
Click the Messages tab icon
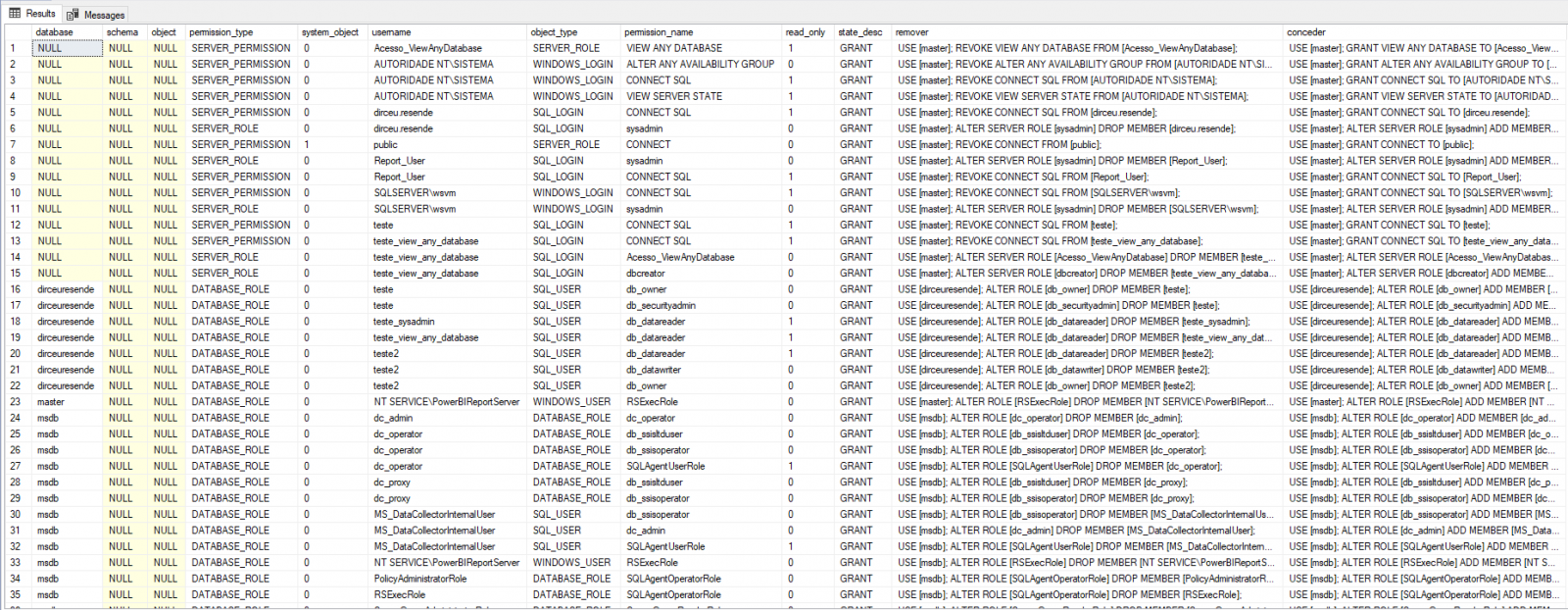click(73, 15)
